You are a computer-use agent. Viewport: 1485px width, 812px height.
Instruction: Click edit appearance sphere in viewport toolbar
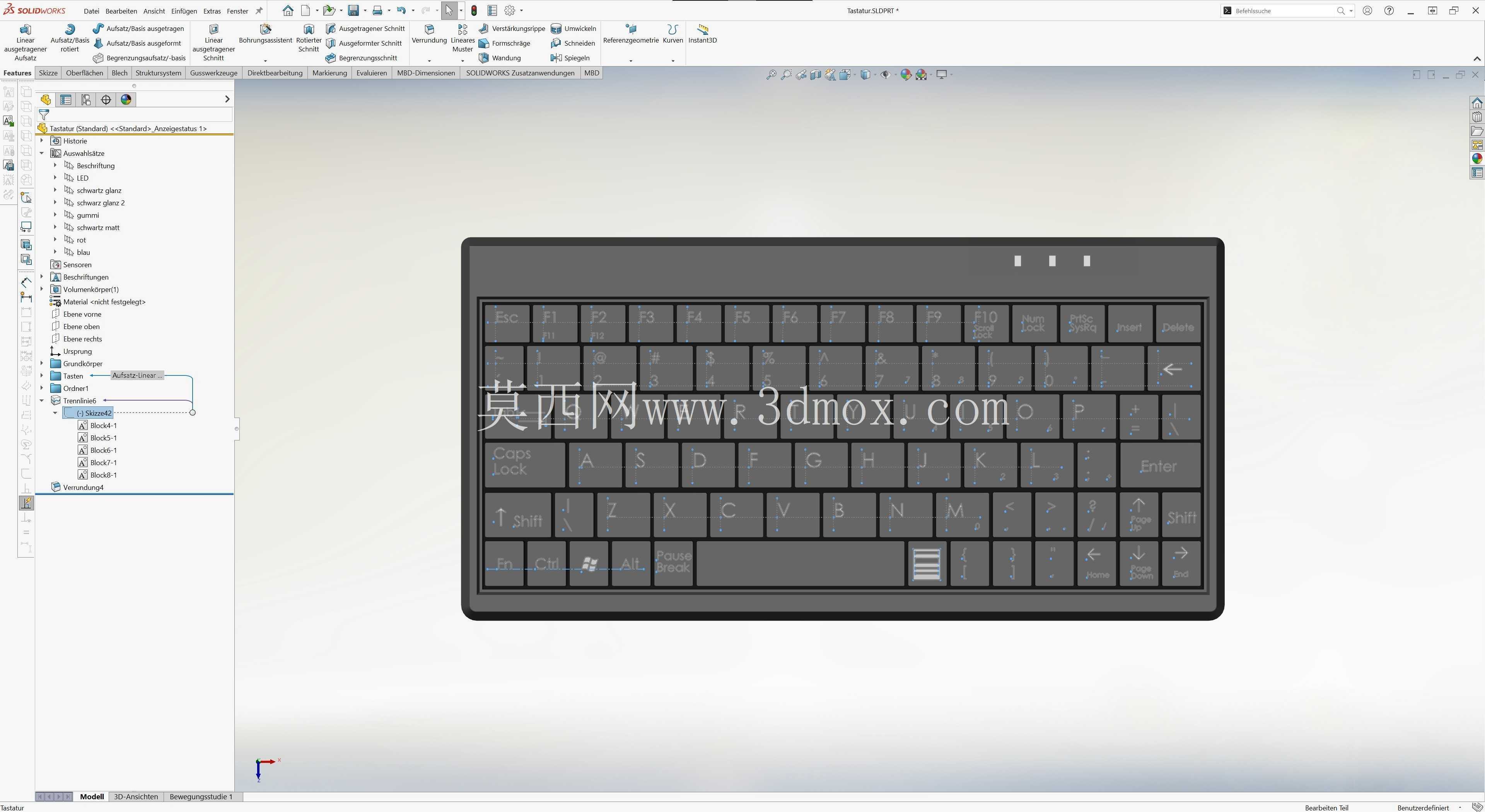pyautogui.click(x=906, y=74)
